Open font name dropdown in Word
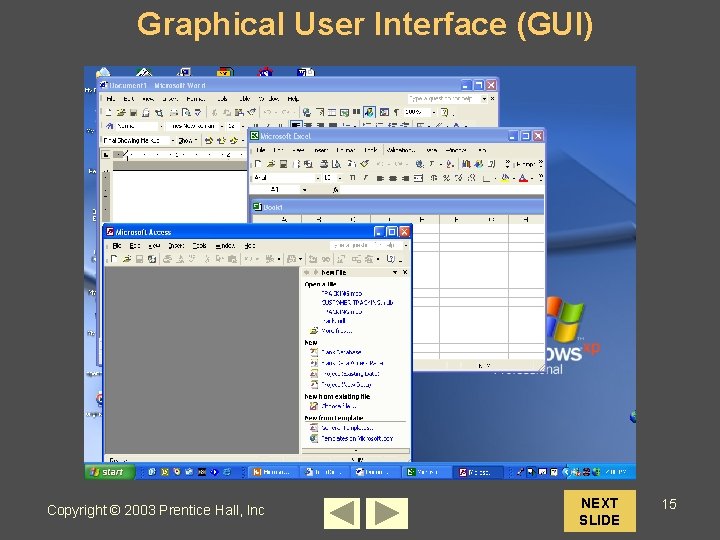Screen dimensions: 720x540 click(x=221, y=126)
